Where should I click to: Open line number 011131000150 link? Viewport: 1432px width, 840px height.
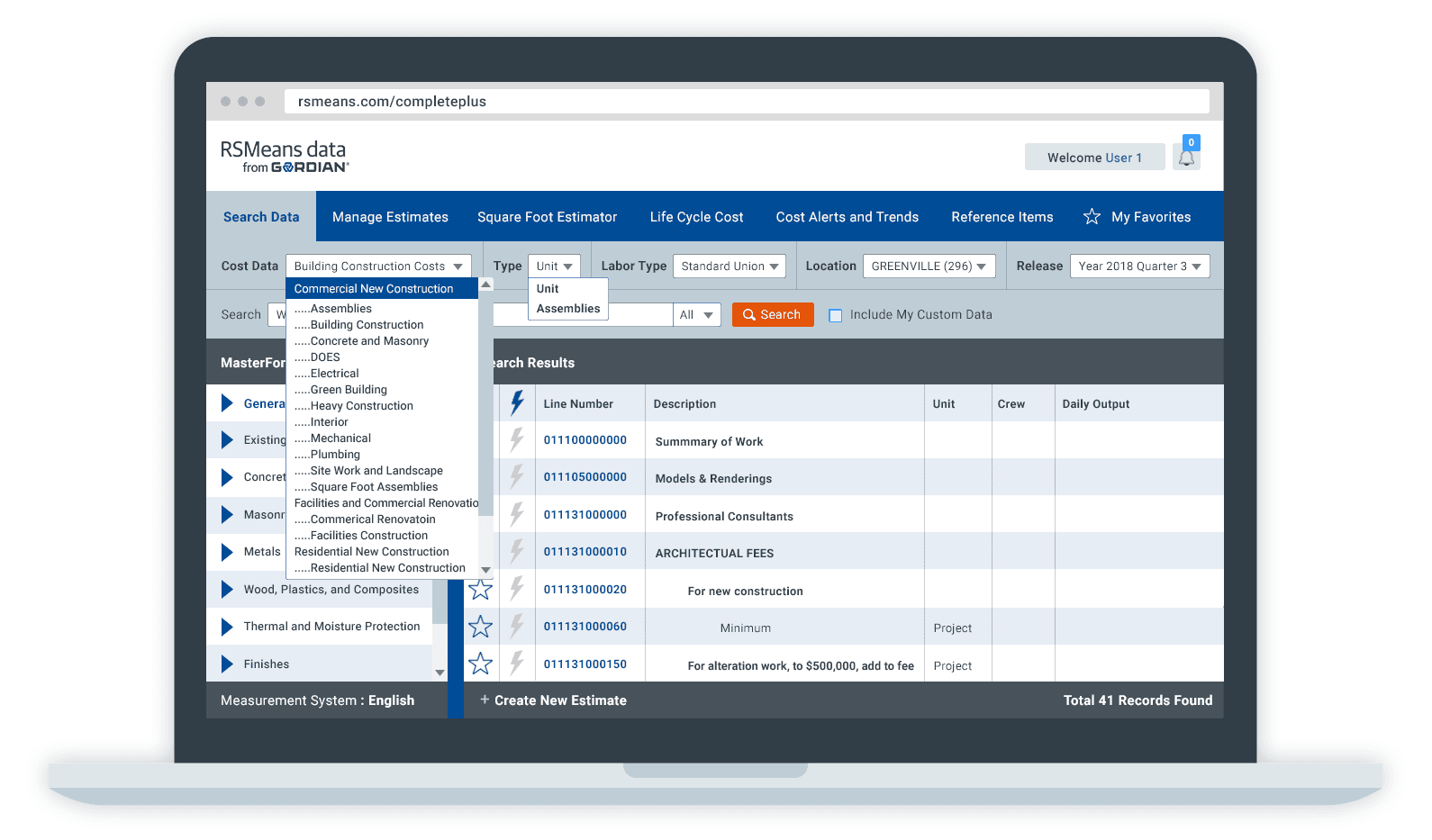pyautogui.click(x=585, y=664)
